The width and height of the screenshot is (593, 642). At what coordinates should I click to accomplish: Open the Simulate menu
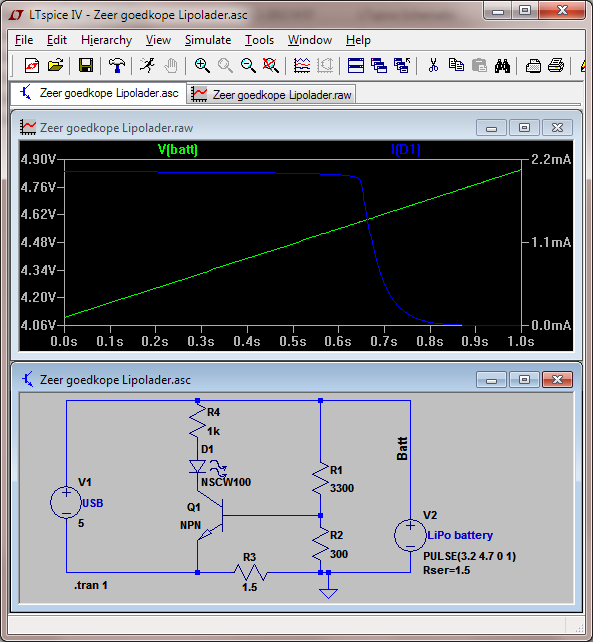point(208,40)
